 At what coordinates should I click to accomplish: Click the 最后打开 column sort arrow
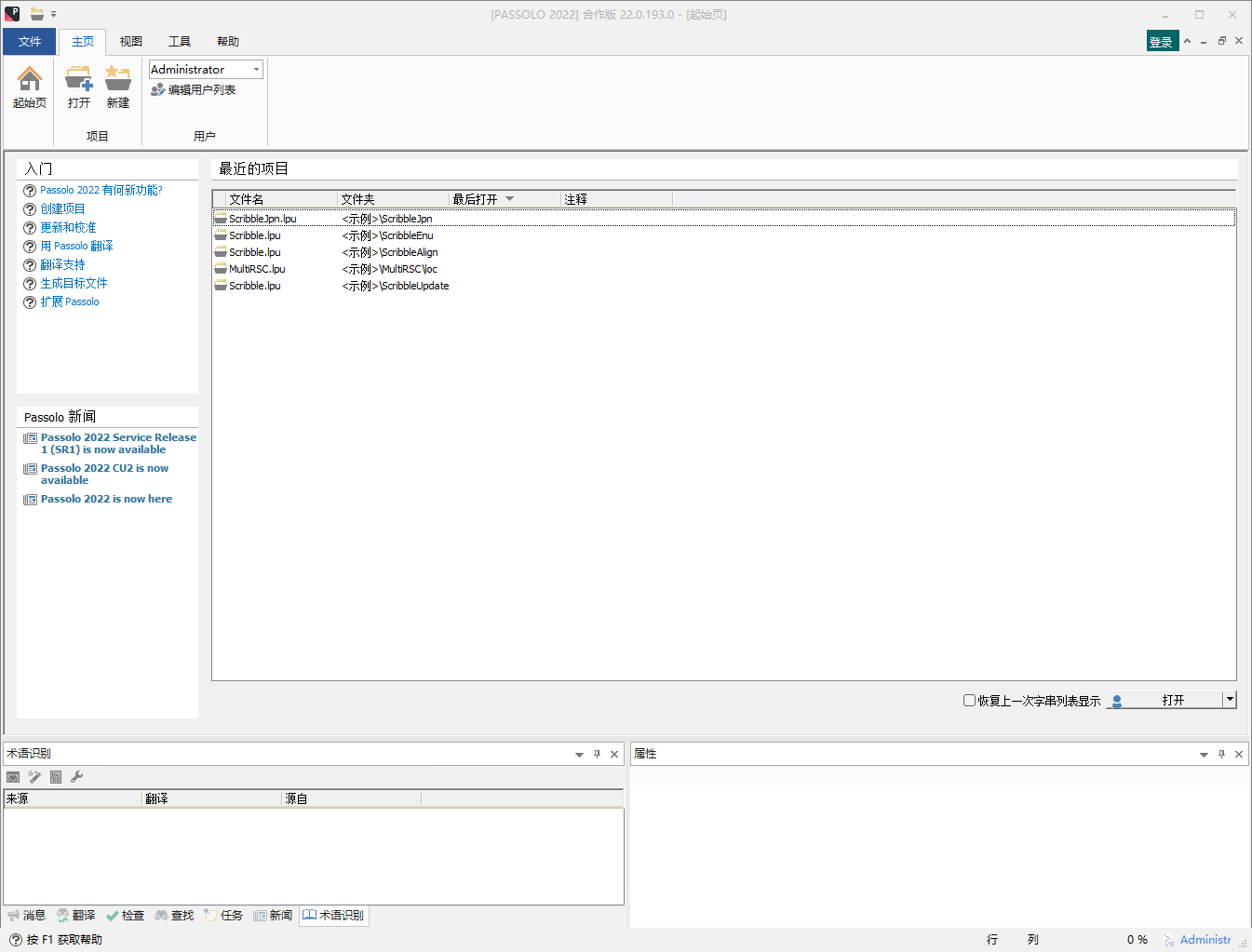coord(509,199)
